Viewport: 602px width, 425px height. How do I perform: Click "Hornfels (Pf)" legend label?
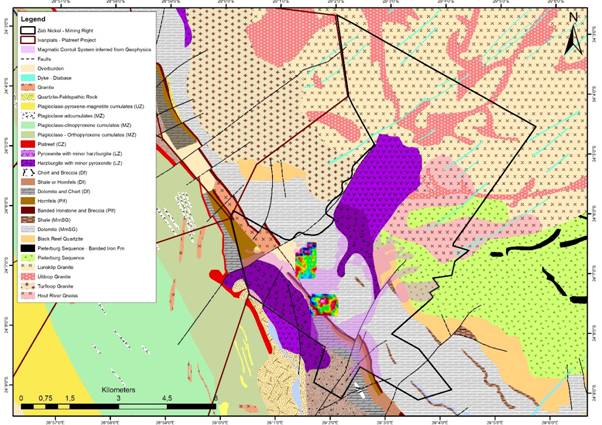point(51,201)
